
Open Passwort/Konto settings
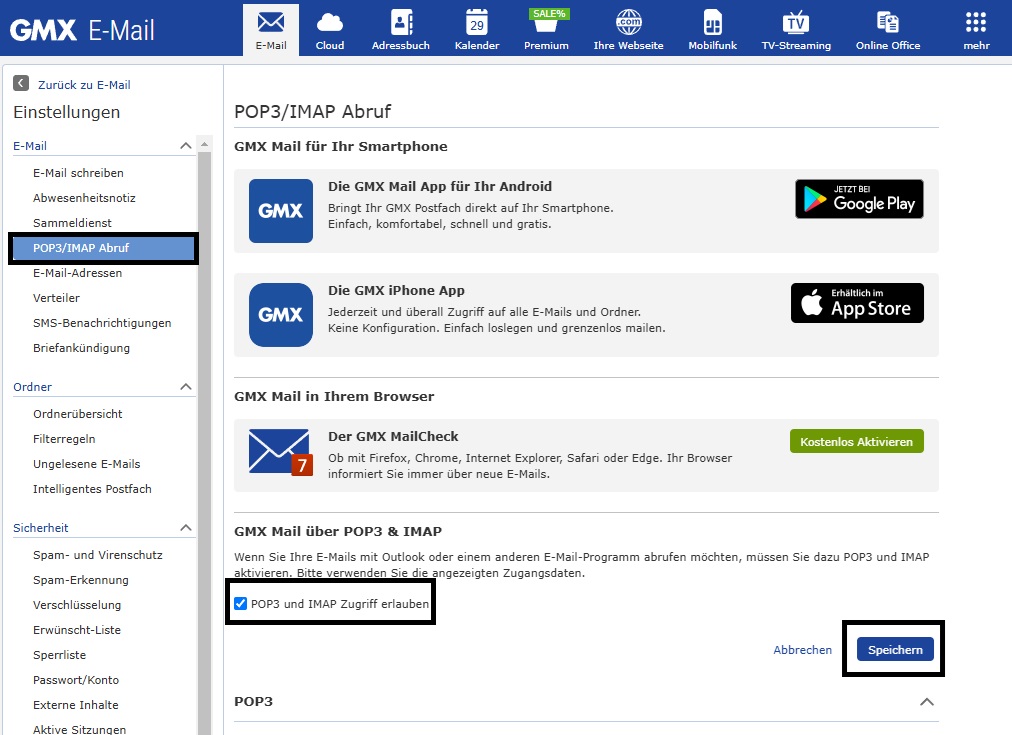pyautogui.click(x=76, y=680)
